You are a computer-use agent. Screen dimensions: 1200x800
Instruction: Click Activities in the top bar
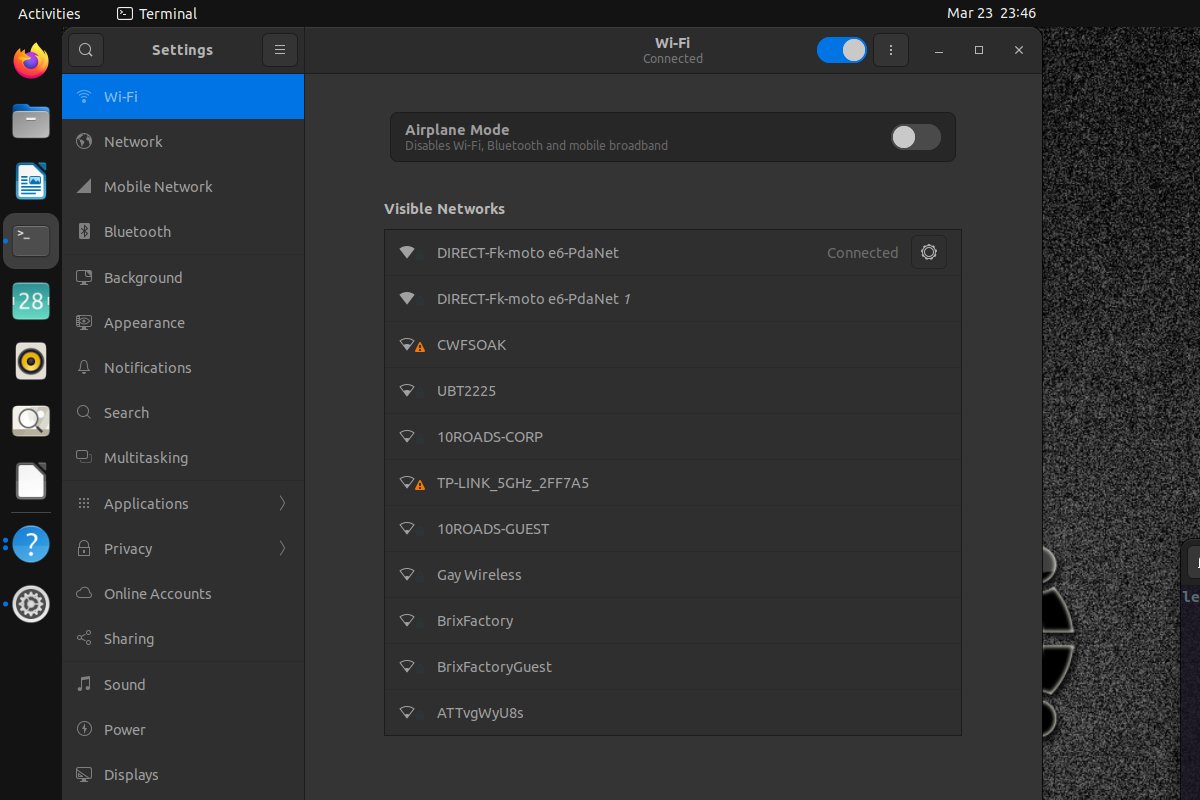(49, 13)
